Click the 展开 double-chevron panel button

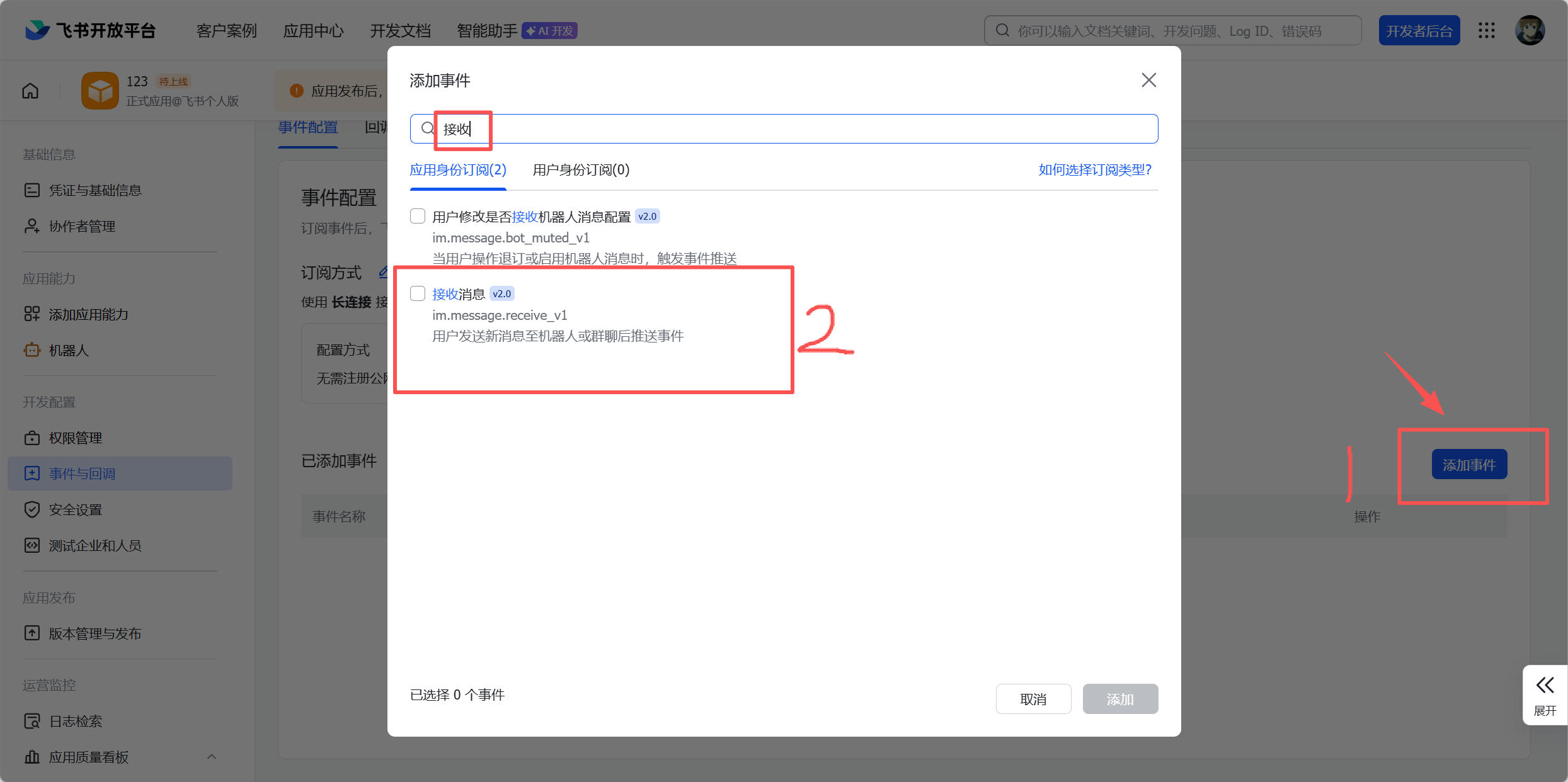tap(1545, 694)
